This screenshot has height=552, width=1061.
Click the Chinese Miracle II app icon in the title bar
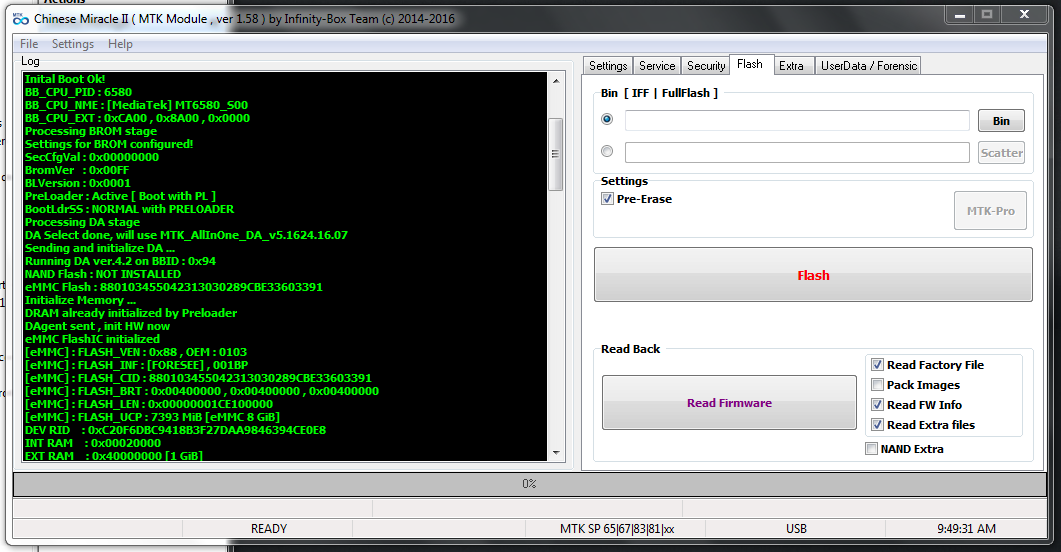[x=21, y=18]
